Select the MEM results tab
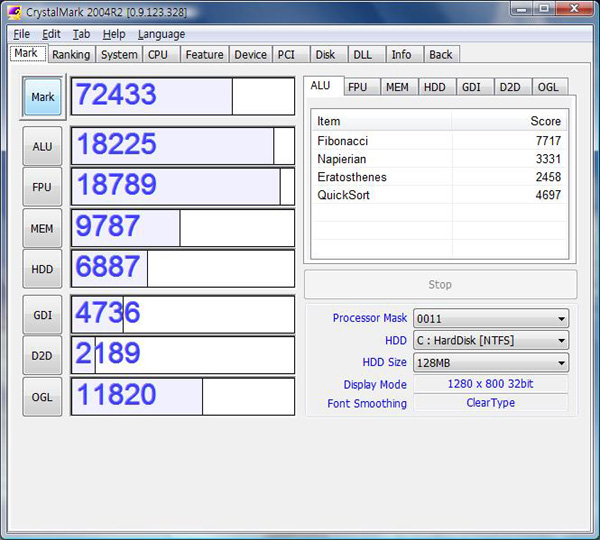This screenshot has height=540, width=600. [397, 87]
